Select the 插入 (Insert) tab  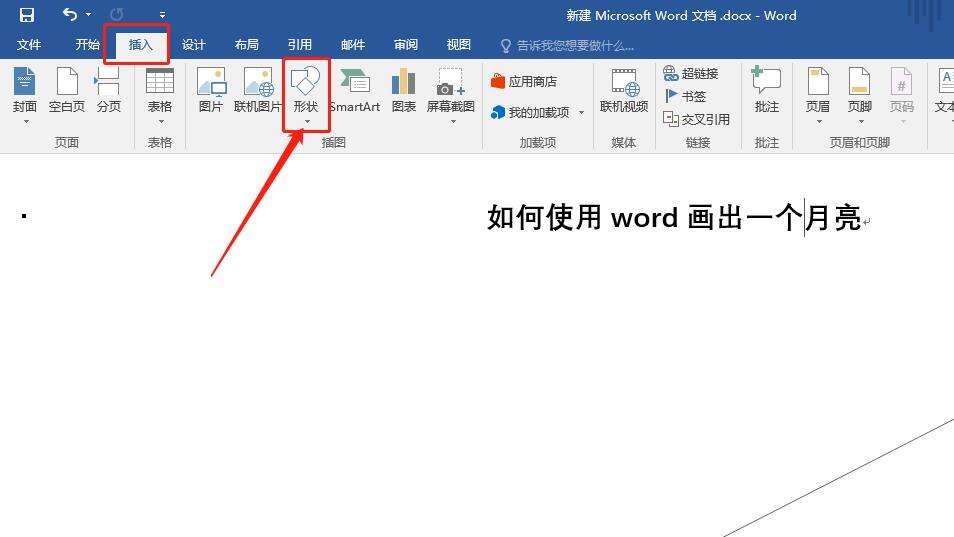pyautogui.click(x=141, y=44)
